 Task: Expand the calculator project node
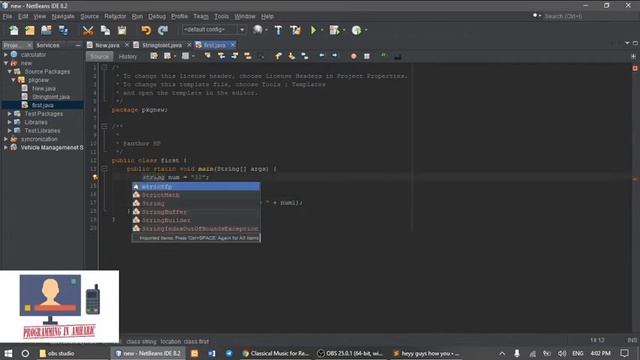click(6, 55)
